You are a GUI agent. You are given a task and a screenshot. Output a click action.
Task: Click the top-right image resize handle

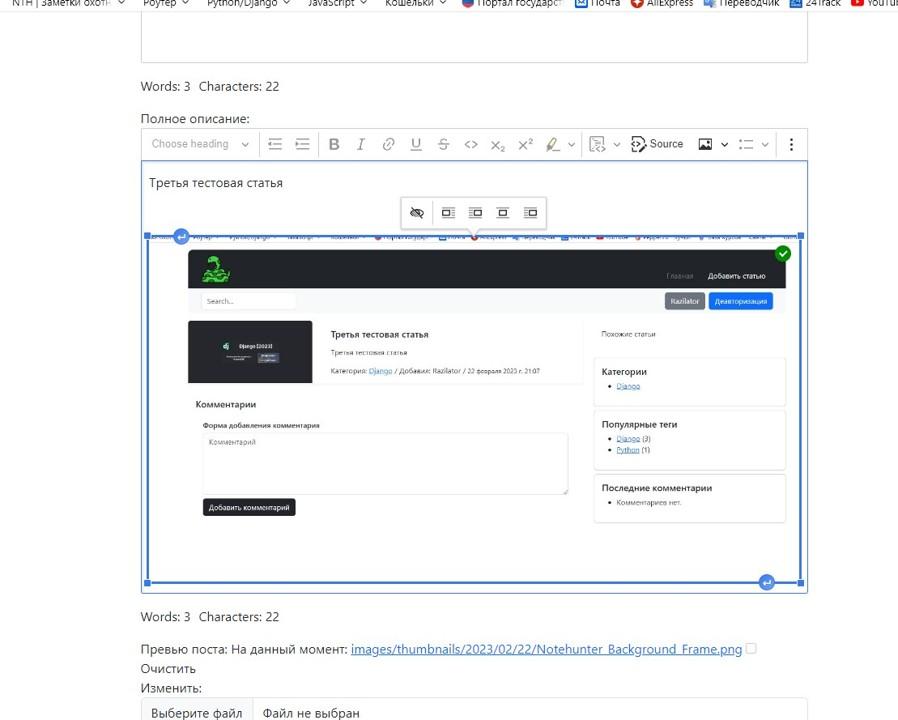coord(801,236)
